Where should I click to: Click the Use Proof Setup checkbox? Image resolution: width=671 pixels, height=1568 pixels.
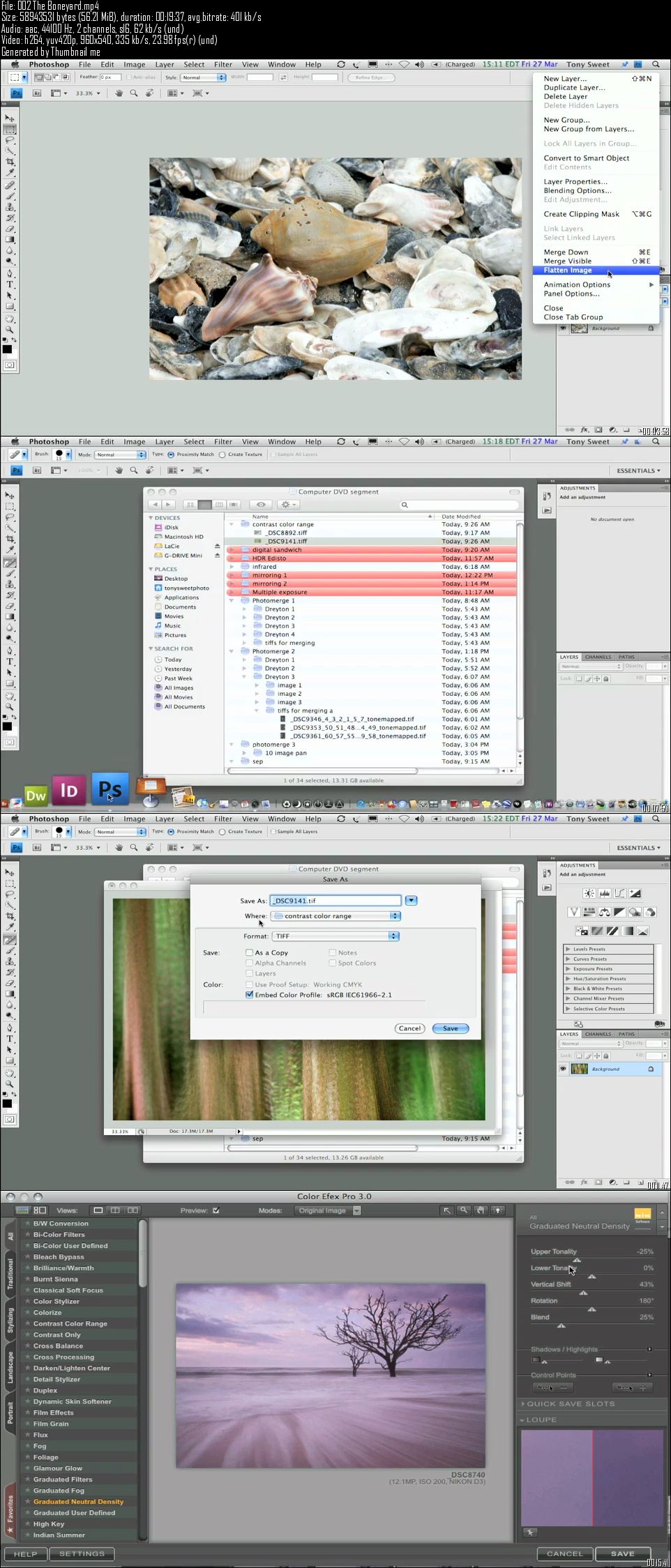(x=249, y=984)
